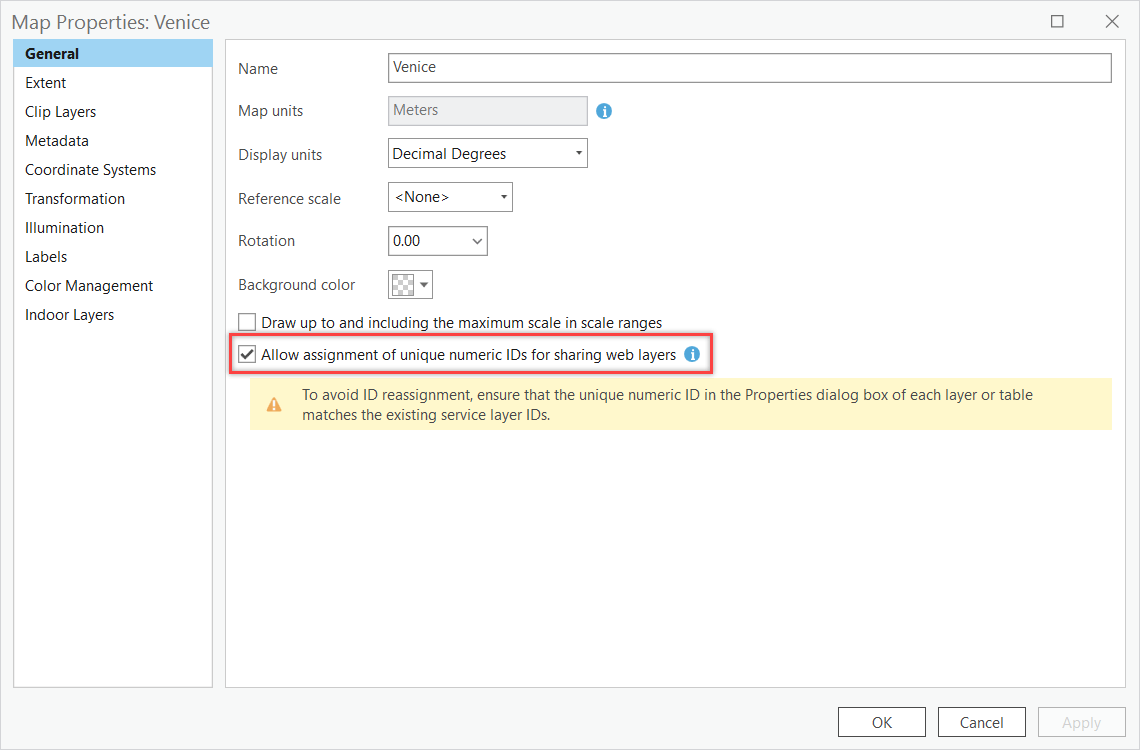Click the Apply button

(1081, 721)
